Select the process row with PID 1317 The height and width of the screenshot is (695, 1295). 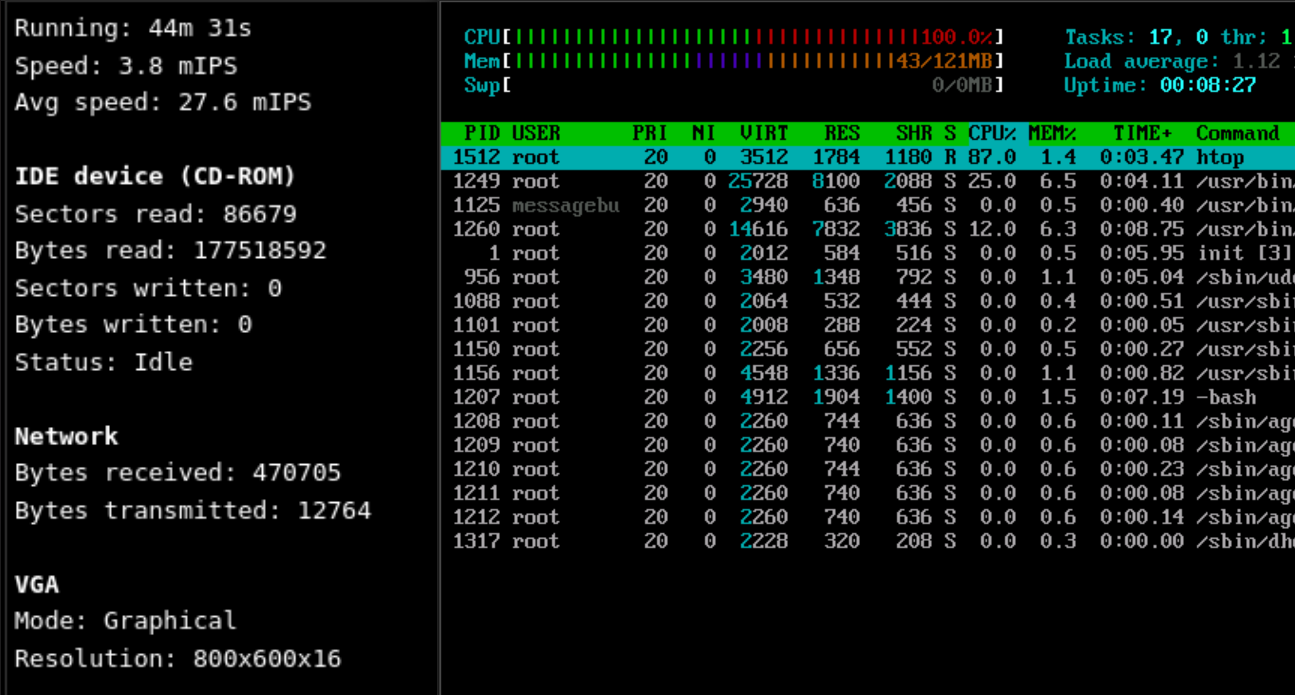pos(860,541)
